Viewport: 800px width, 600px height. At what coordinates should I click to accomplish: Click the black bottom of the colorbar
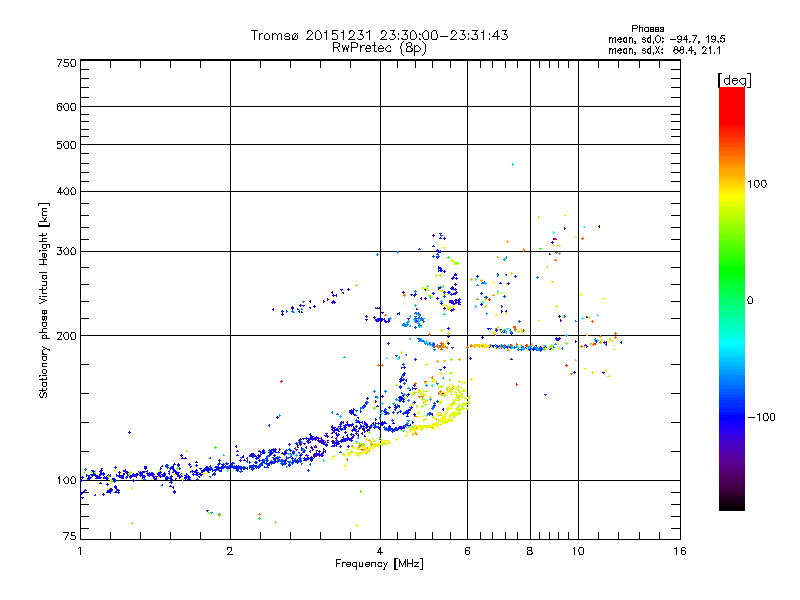click(732, 503)
